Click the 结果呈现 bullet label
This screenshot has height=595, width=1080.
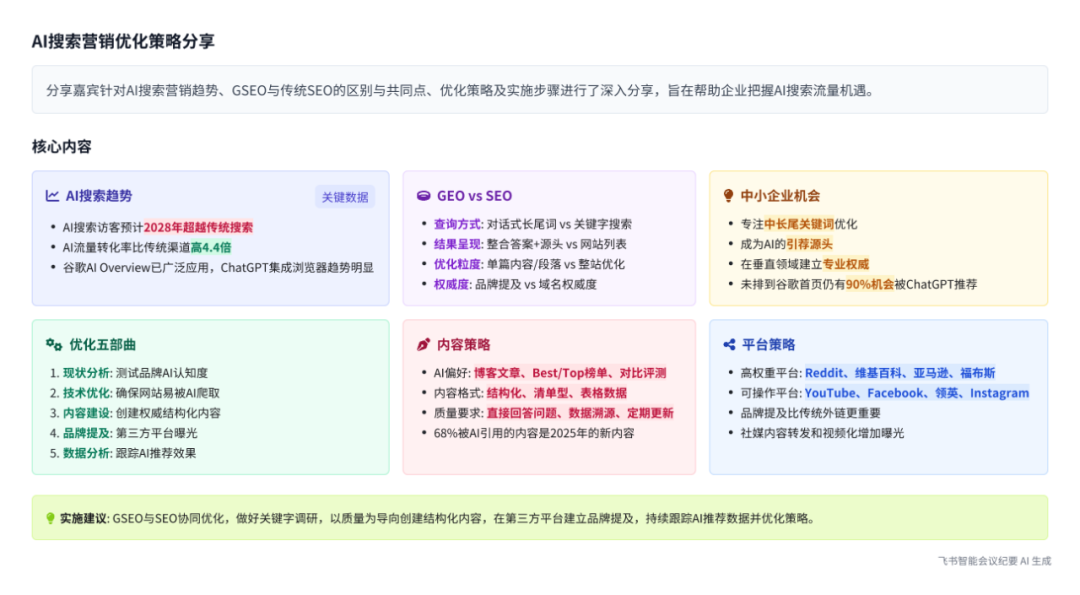[457, 244]
